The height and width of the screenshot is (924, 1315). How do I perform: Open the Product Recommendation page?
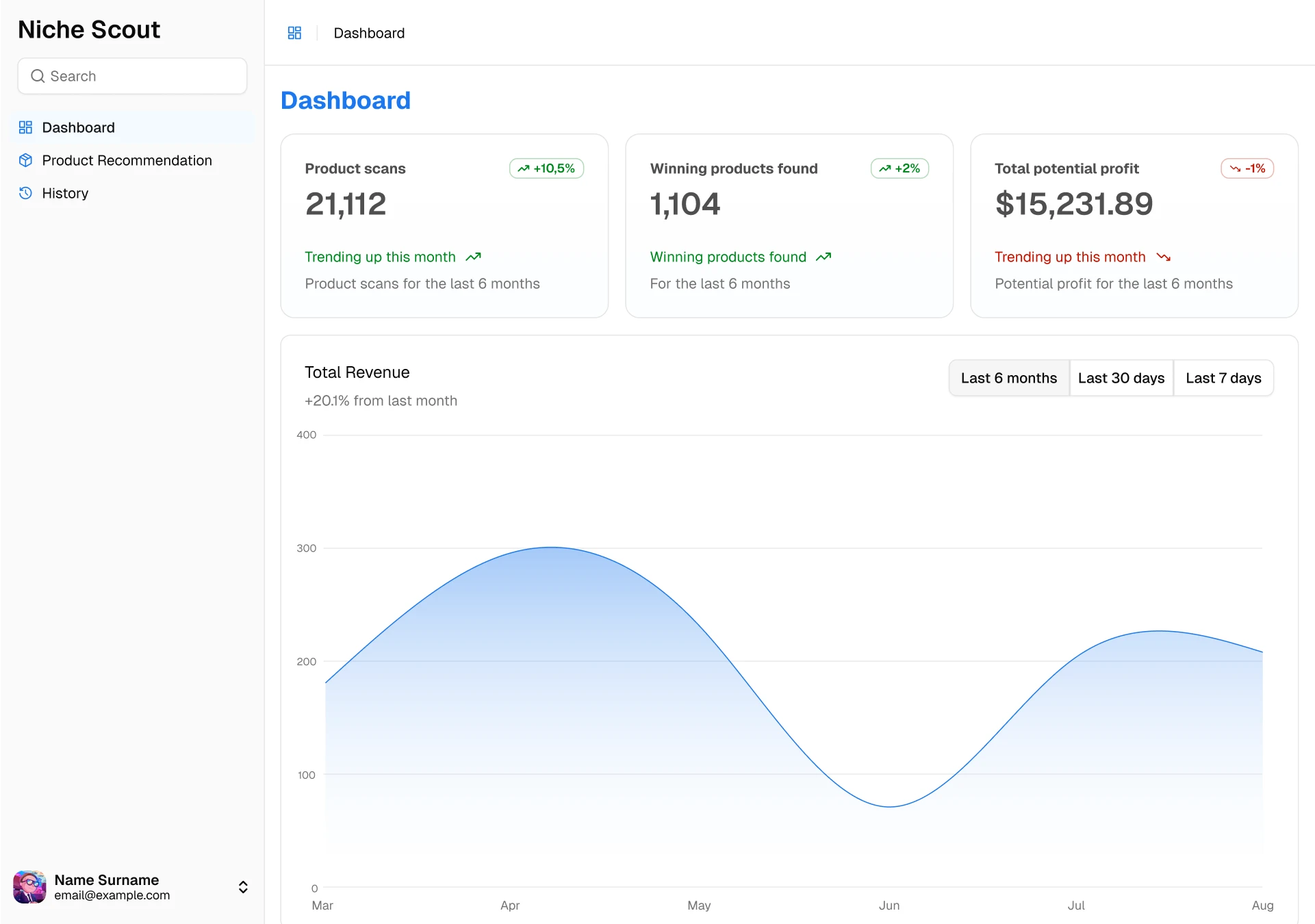tap(127, 160)
